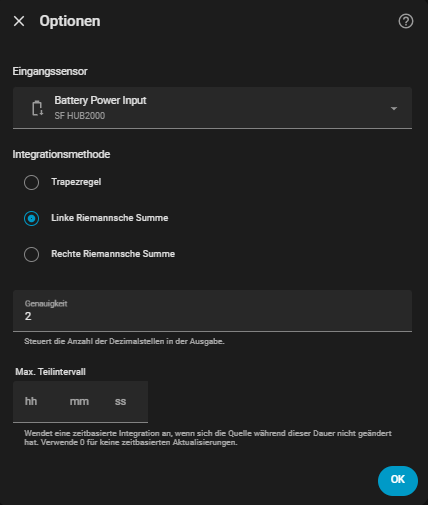Select the Trapezregel radio button
Viewport: 428px width, 505px height.
click(x=31, y=182)
